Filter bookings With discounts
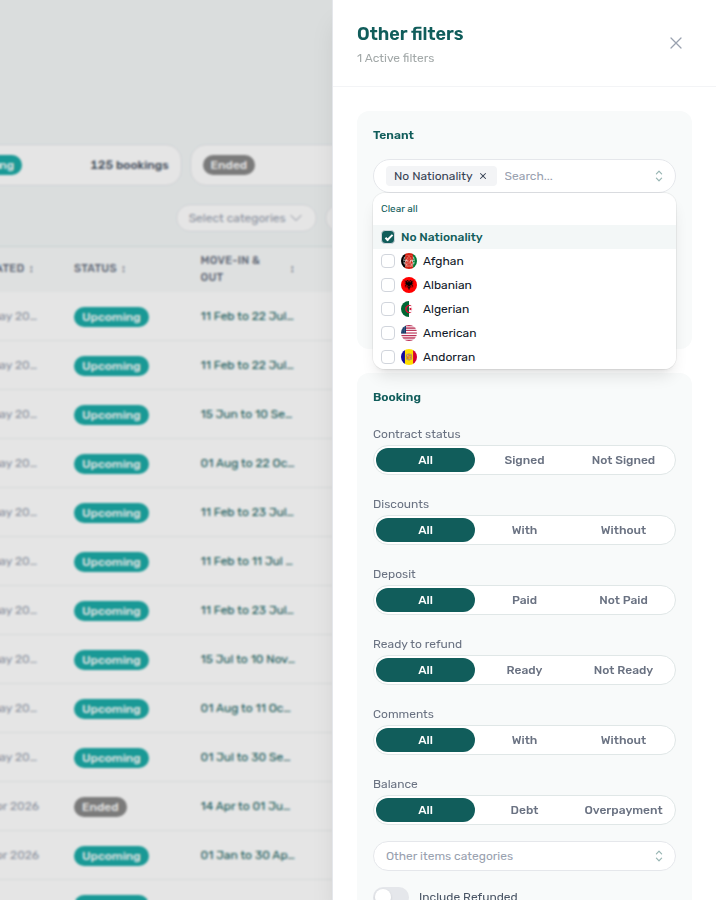 524,530
